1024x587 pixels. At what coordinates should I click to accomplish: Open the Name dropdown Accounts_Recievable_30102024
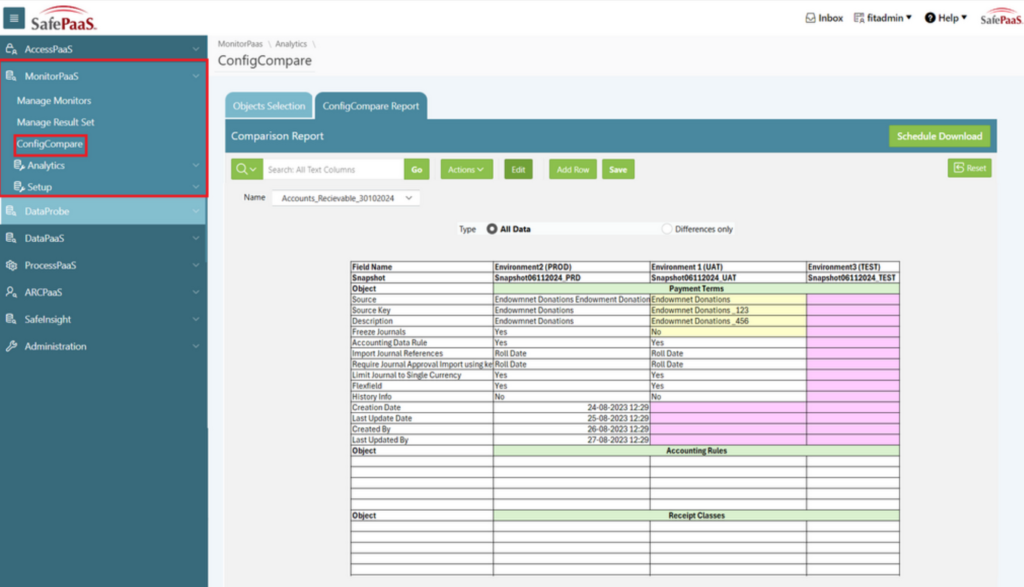[345, 198]
